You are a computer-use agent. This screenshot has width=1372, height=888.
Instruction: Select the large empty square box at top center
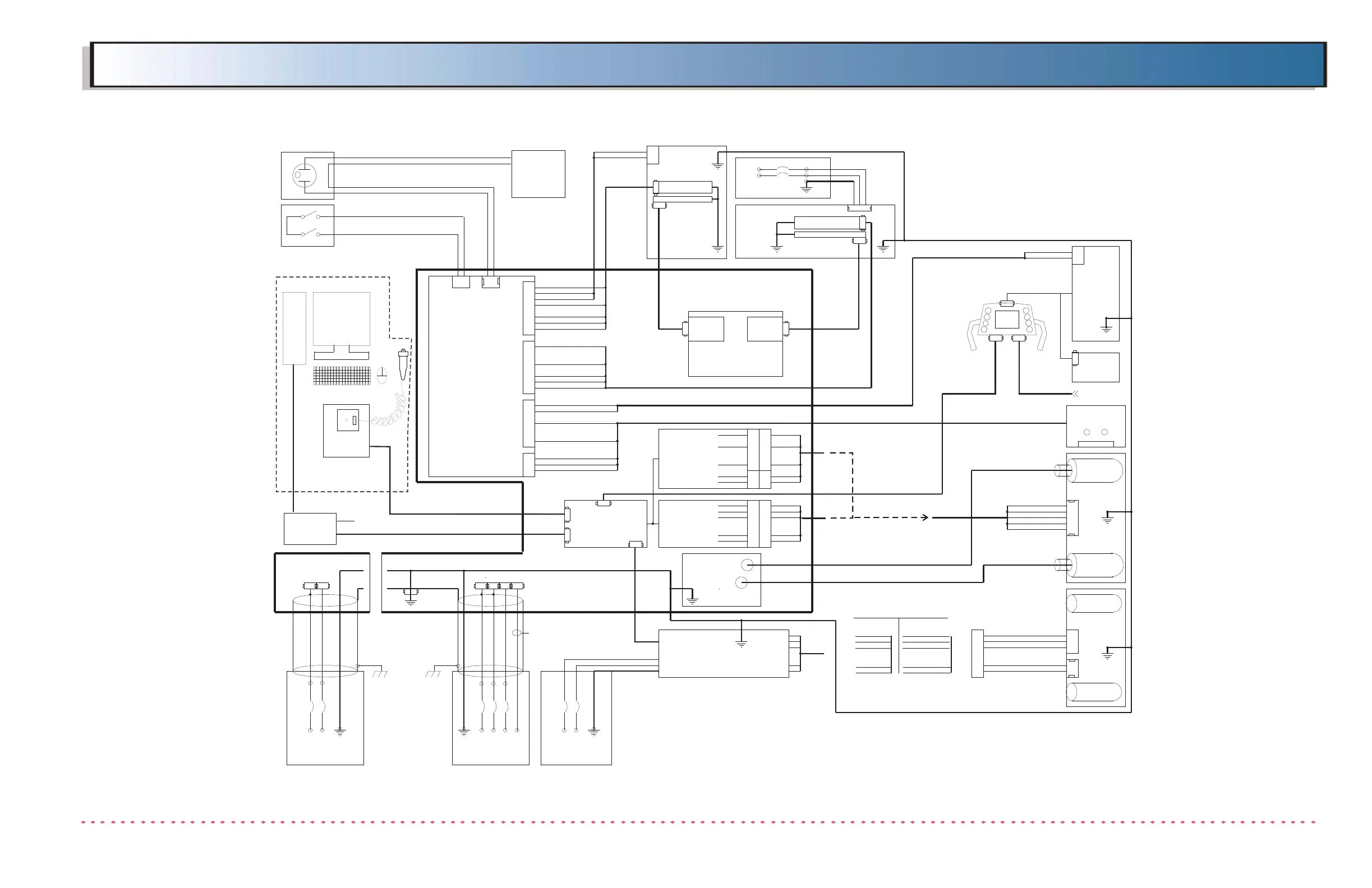point(538,174)
